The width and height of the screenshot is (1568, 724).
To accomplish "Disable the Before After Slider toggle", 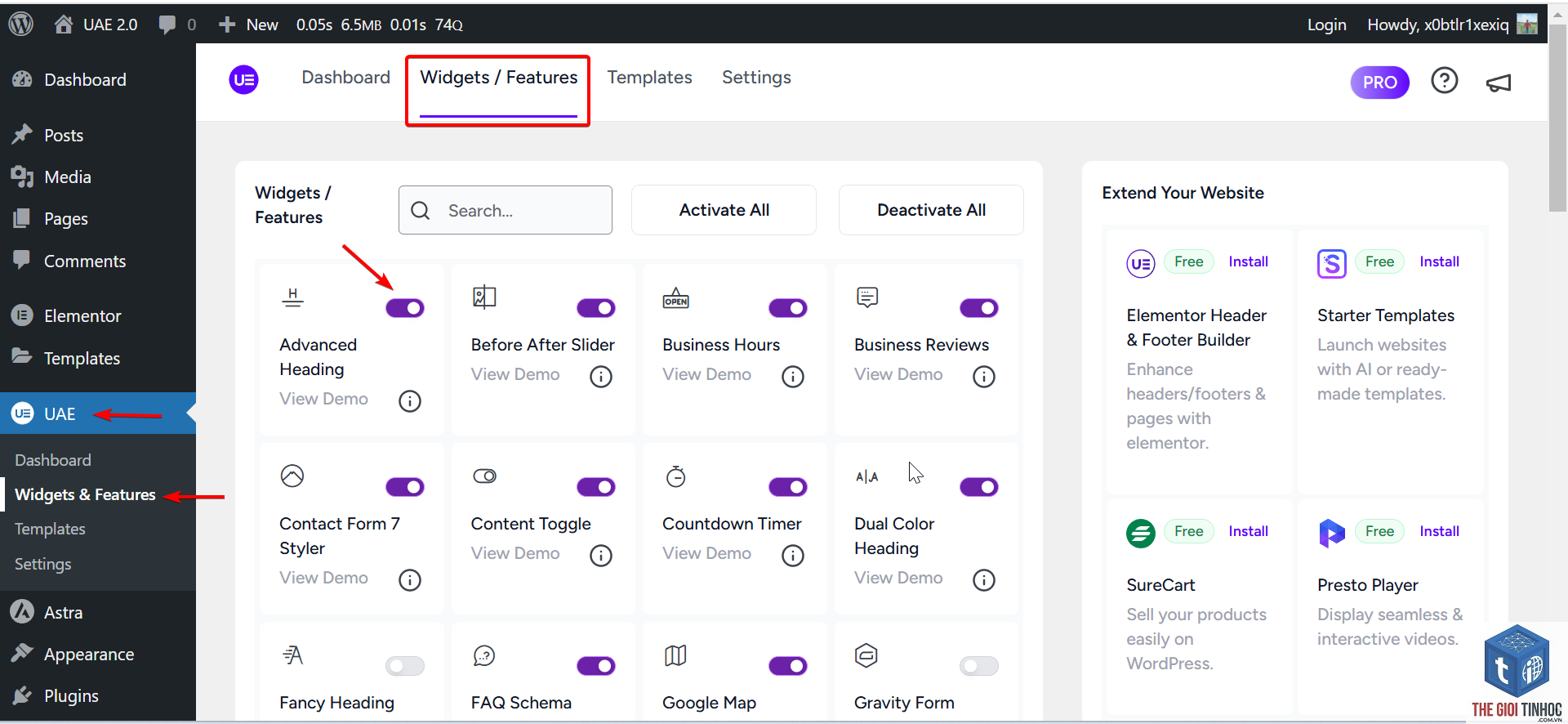I will coord(596,308).
